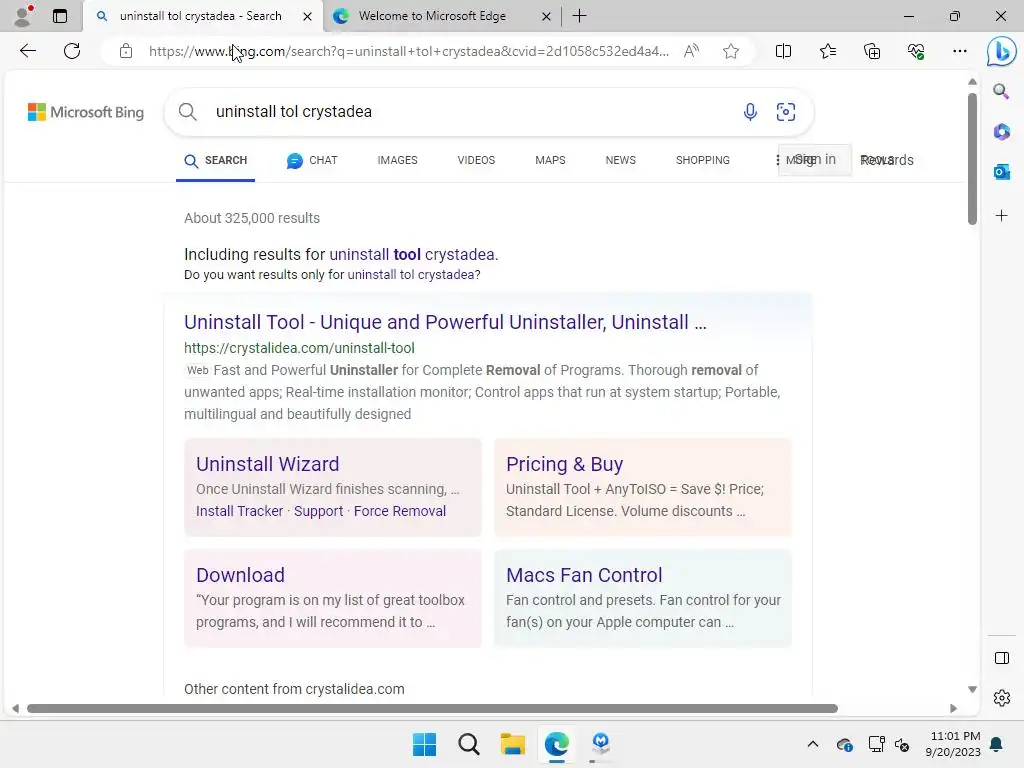The height and width of the screenshot is (768, 1024).
Task: Open the Windows Start menu
Action: pyautogui.click(x=424, y=744)
